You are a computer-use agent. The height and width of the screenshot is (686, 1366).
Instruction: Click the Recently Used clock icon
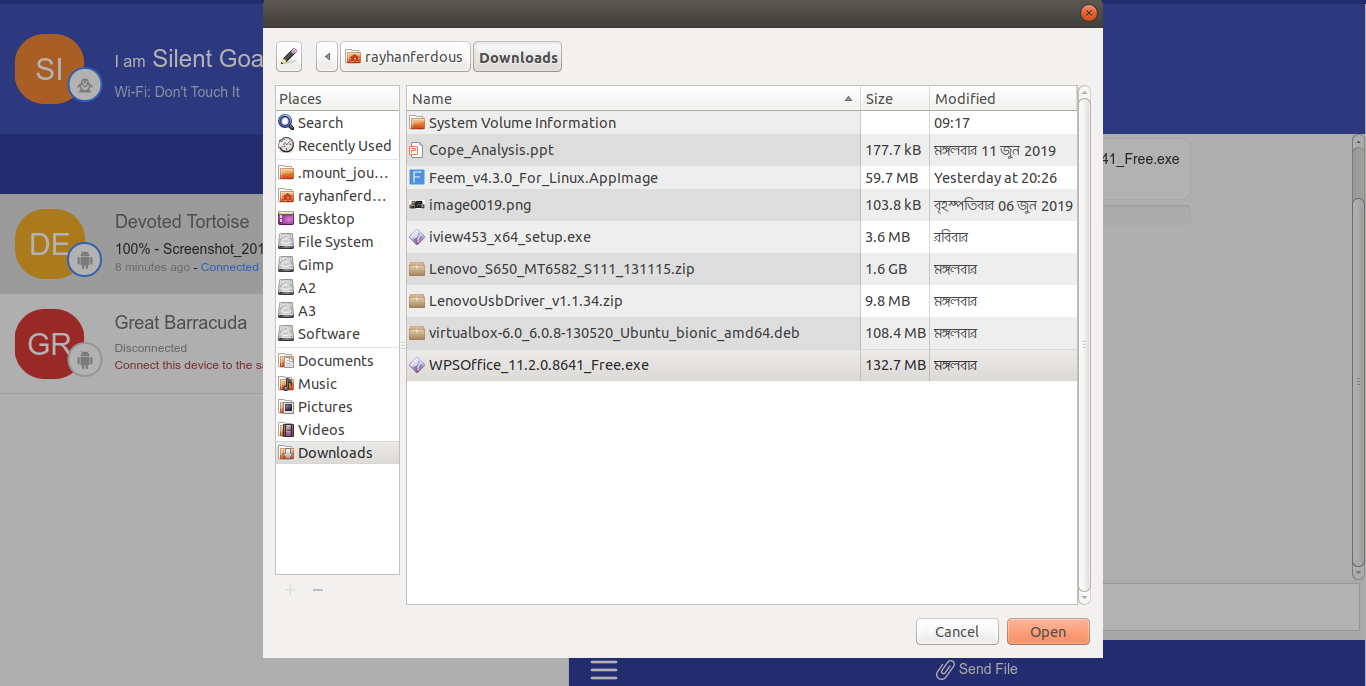(286, 146)
